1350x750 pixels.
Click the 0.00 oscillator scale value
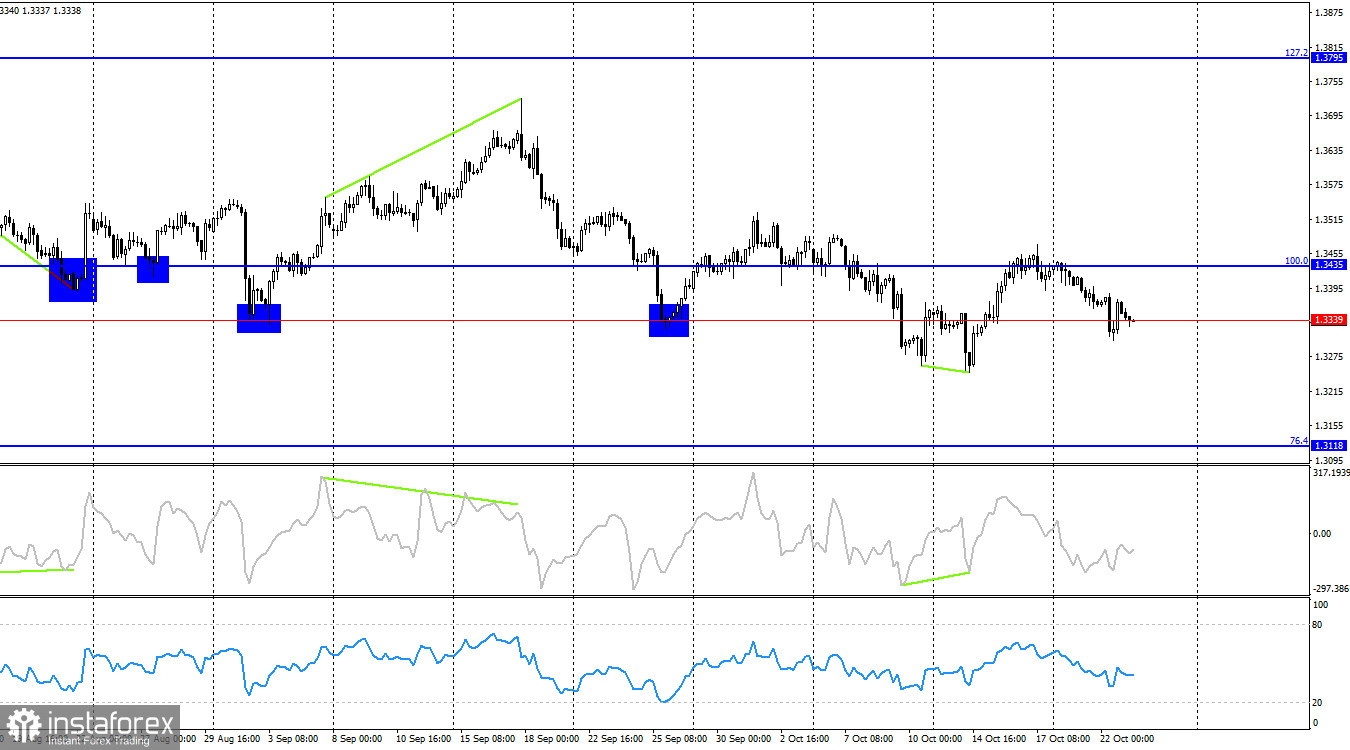[1321, 534]
